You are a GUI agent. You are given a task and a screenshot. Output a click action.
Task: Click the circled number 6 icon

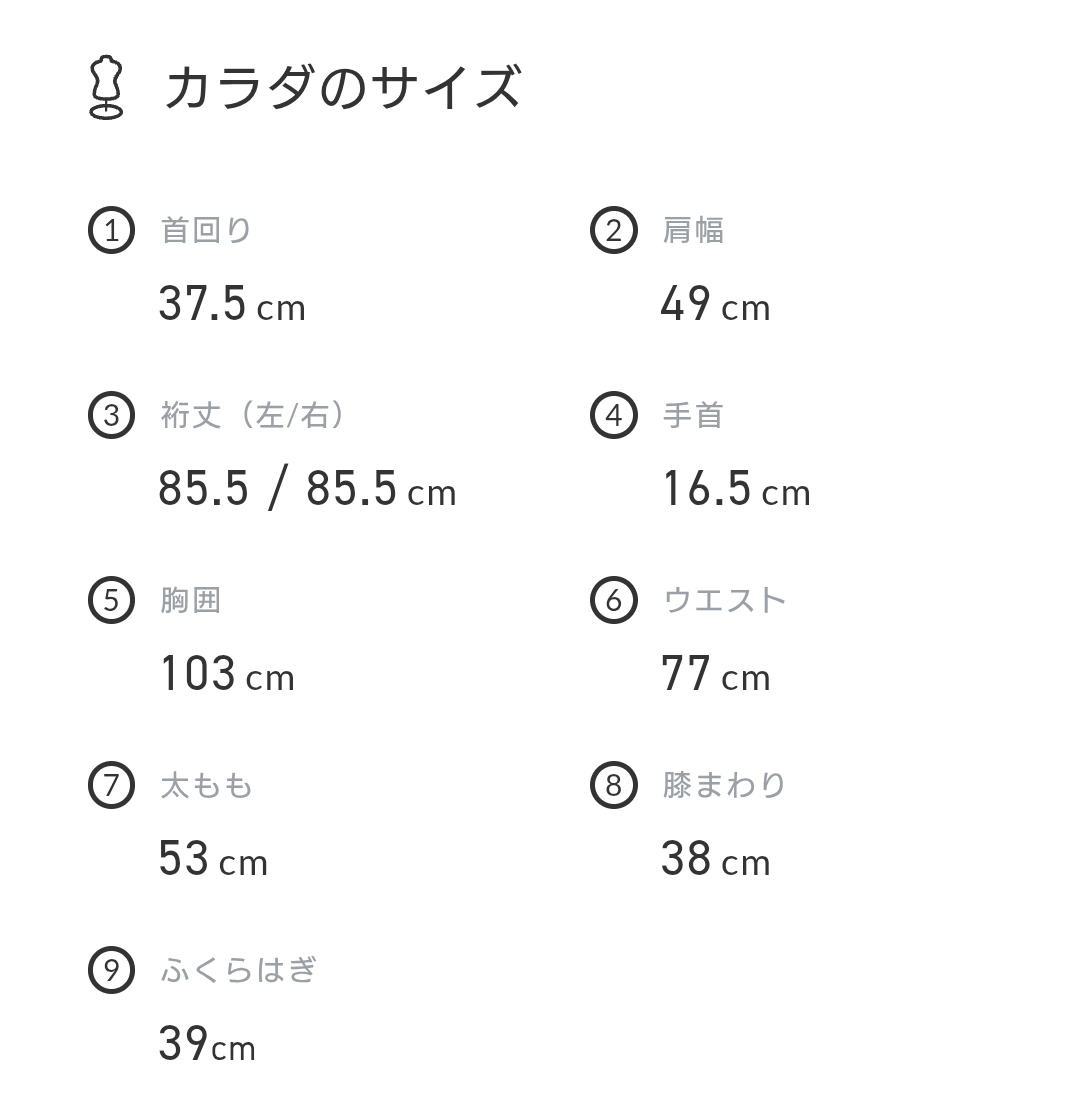pos(613,600)
